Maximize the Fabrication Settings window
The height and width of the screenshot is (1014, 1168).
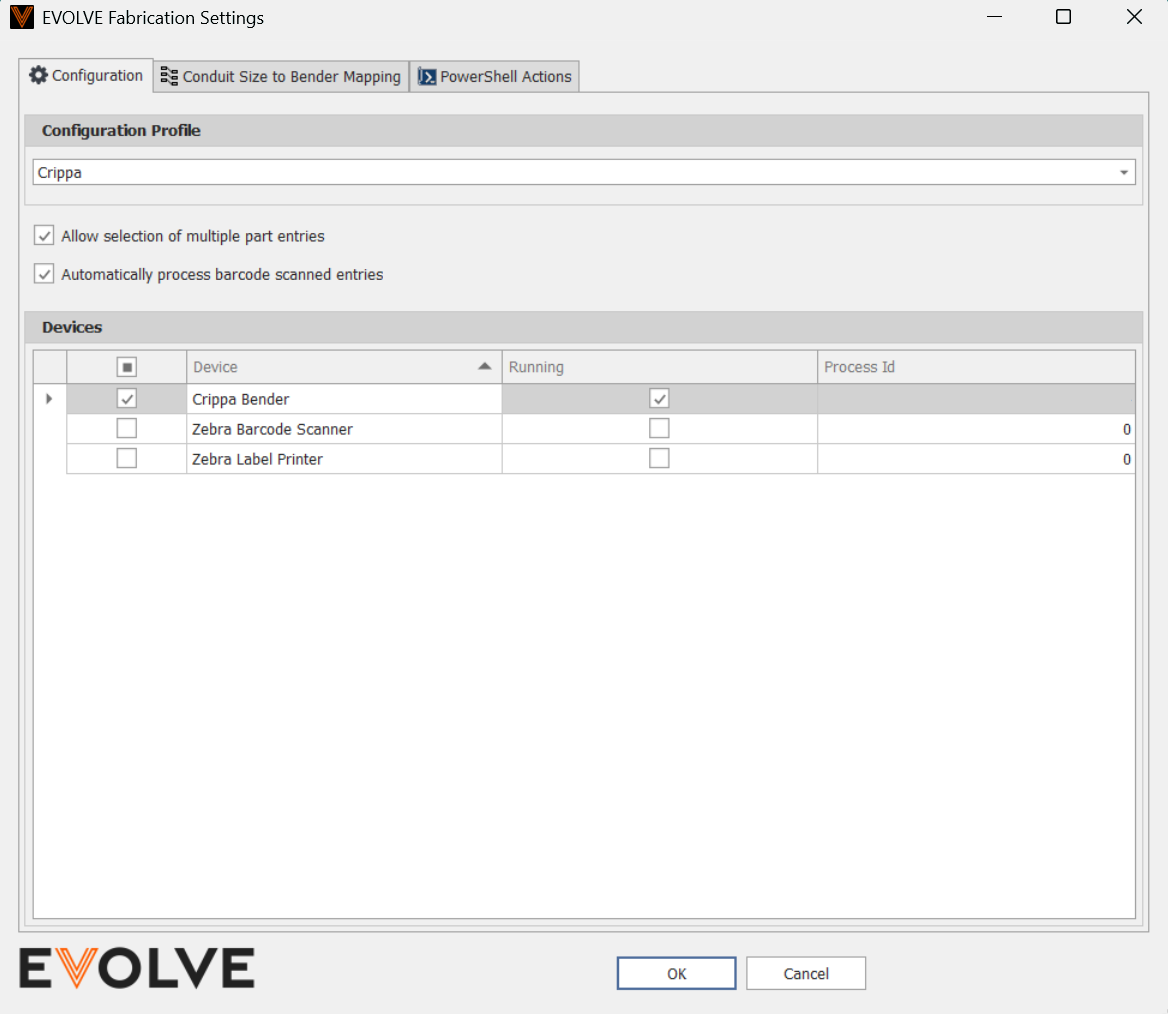pyautogui.click(x=1064, y=17)
